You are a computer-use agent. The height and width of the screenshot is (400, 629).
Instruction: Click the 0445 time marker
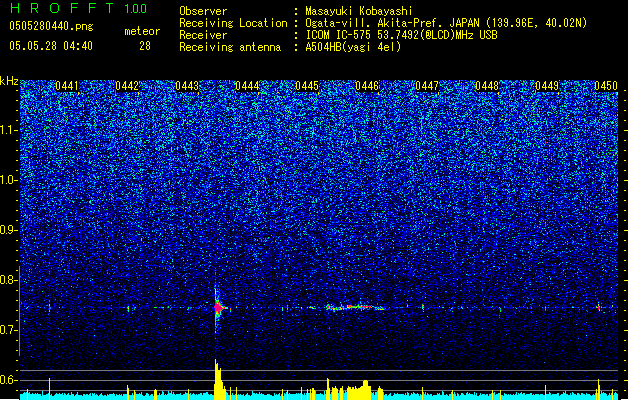(x=307, y=86)
